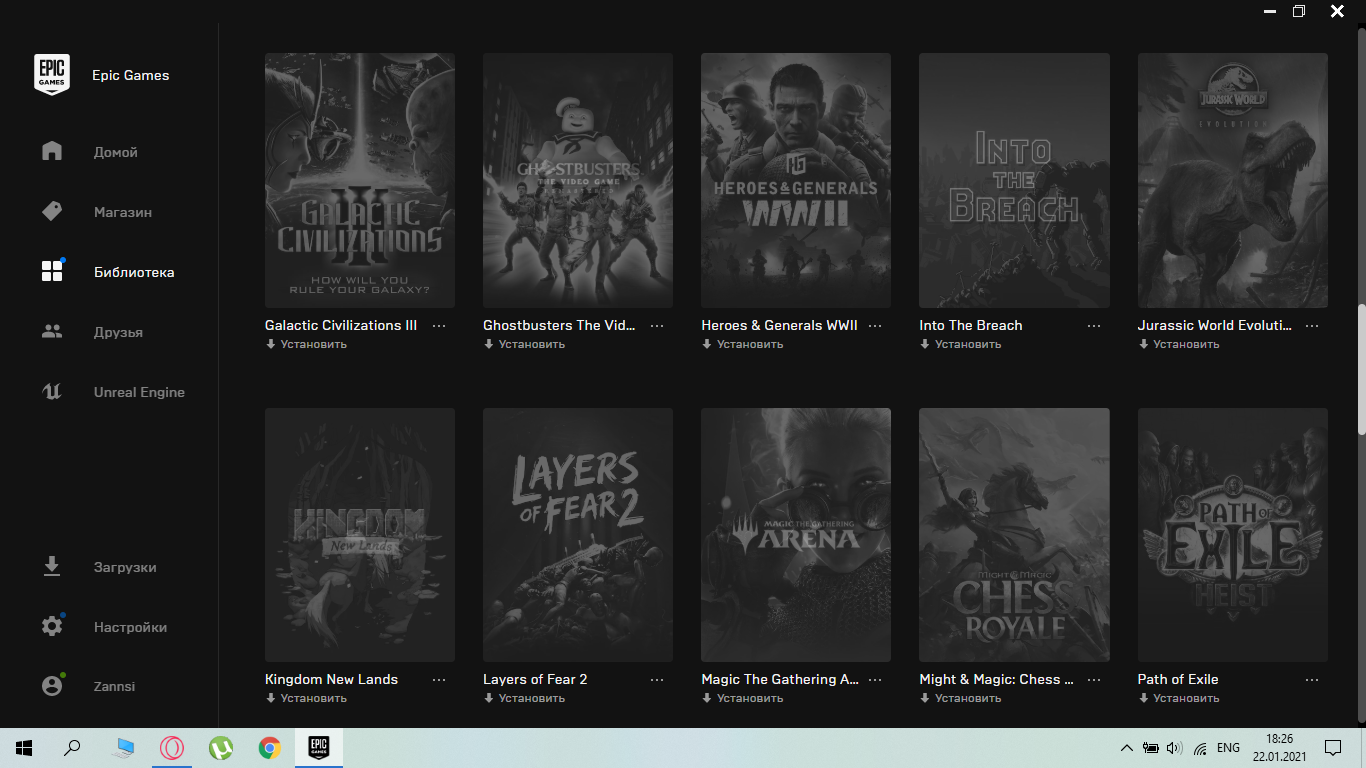Open options dots for Layers of Fear 2
This screenshot has height=768, width=1366.
(657, 680)
